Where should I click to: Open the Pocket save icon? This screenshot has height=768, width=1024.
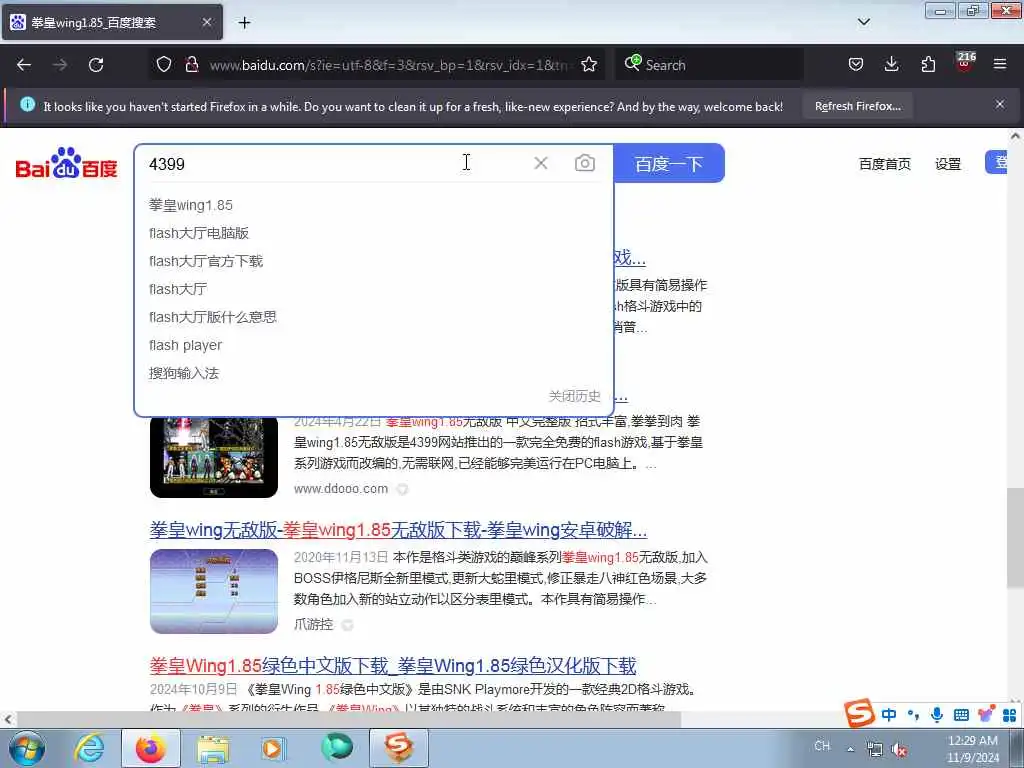click(x=856, y=65)
